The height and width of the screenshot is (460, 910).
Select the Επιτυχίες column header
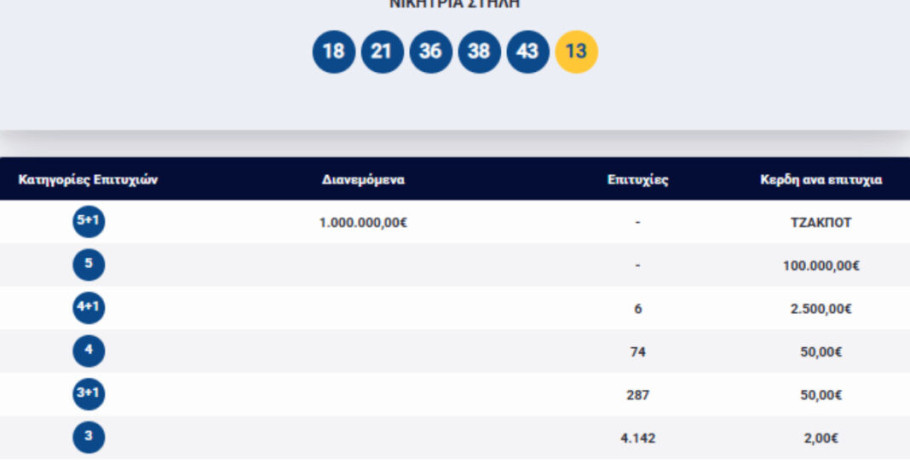(x=637, y=180)
